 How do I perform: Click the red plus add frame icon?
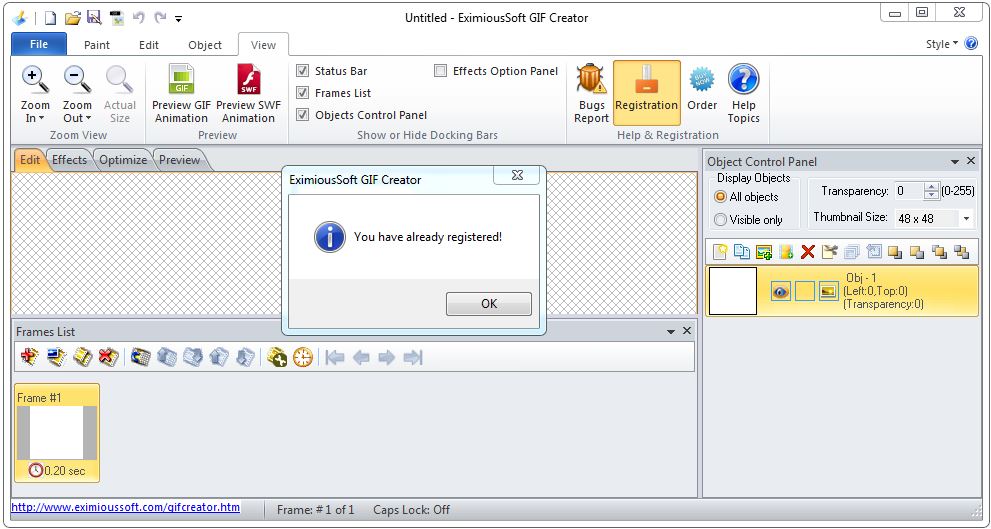coord(30,358)
